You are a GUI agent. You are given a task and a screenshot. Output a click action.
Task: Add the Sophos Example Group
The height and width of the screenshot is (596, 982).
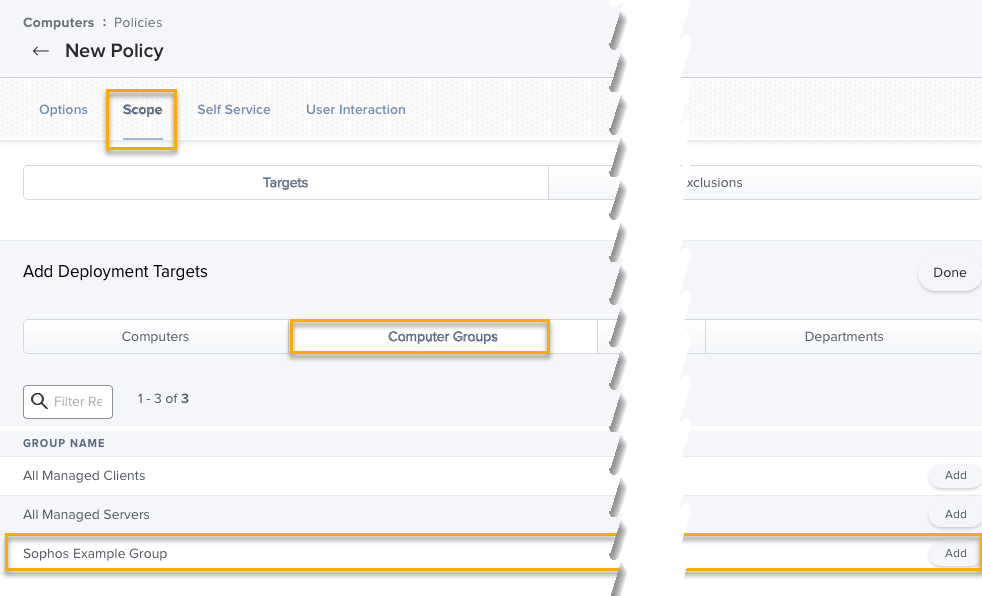click(955, 553)
